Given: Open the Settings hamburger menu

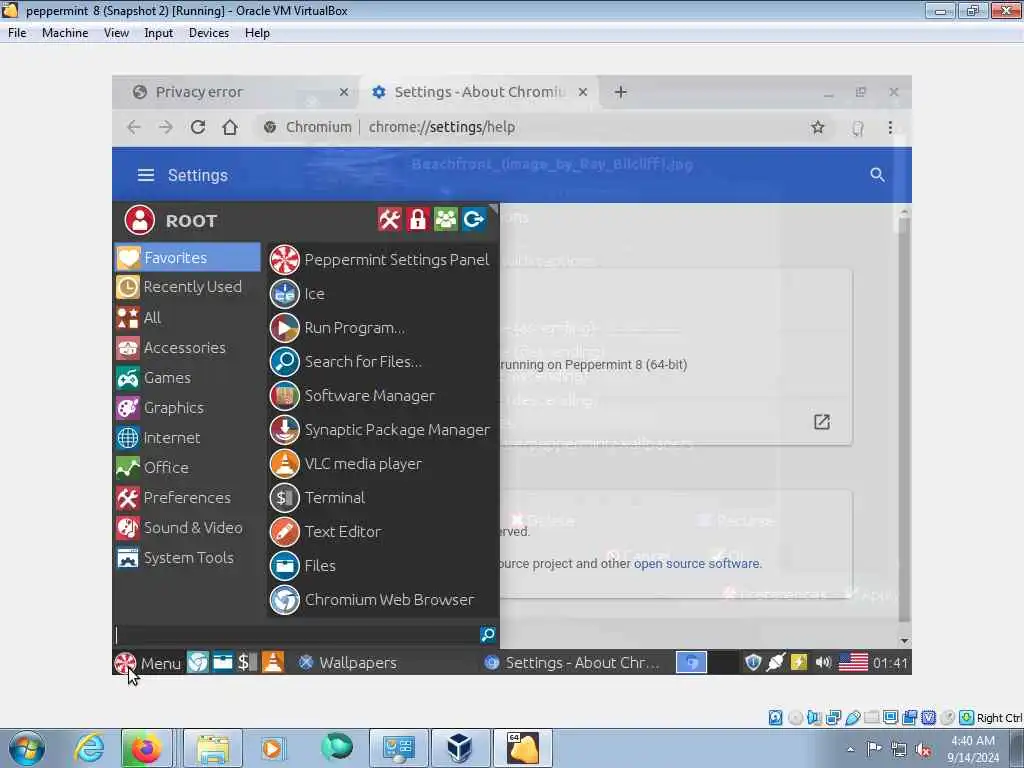Looking at the screenshot, I should pyautogui.click(x=146, y=175).
